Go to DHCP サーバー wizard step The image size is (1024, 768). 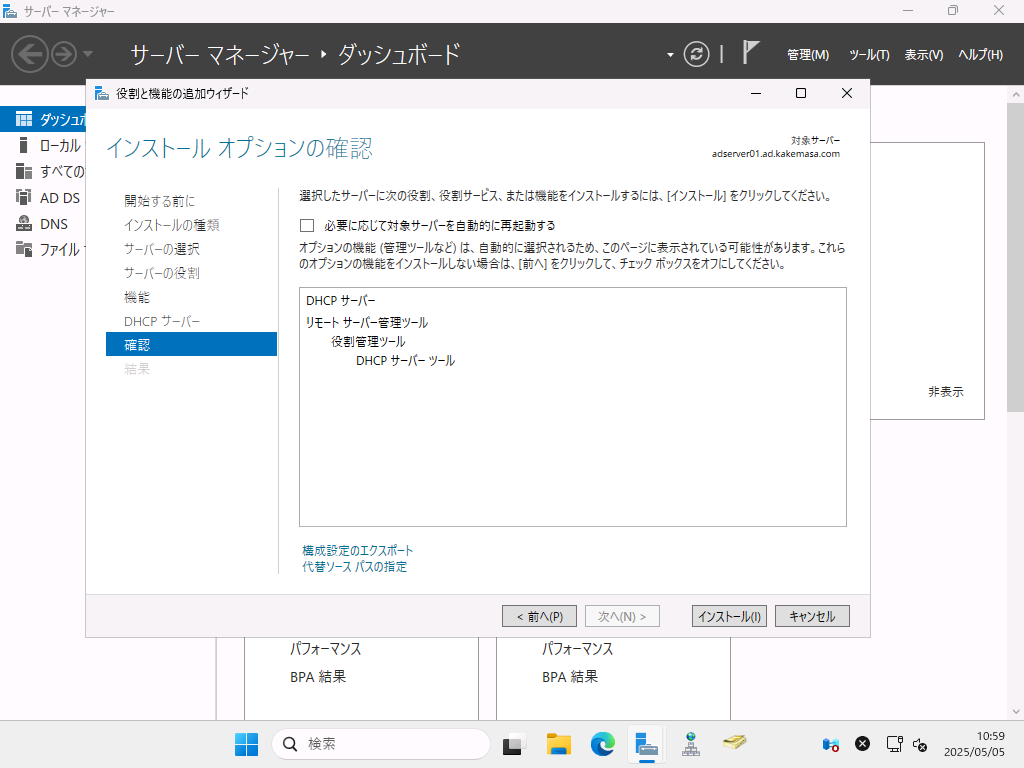pyautogui.click(x=162, y=321)
